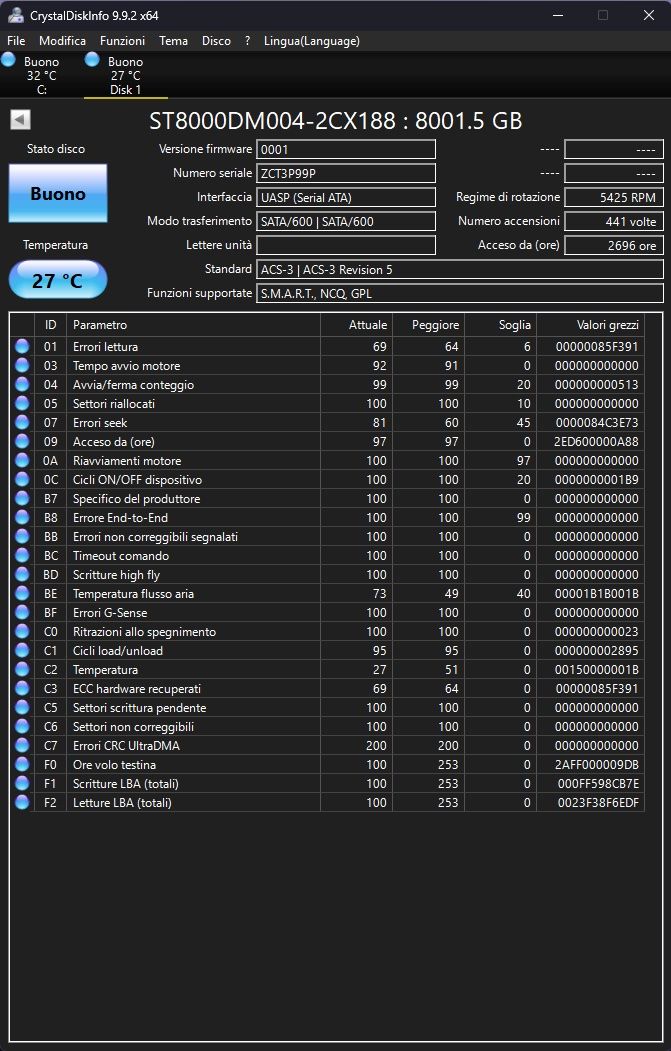Image resolution: width=671 pixels, height=1051 pixels.
Task: Click the 441 volte power-on count field
Action: tap(614, 222)
